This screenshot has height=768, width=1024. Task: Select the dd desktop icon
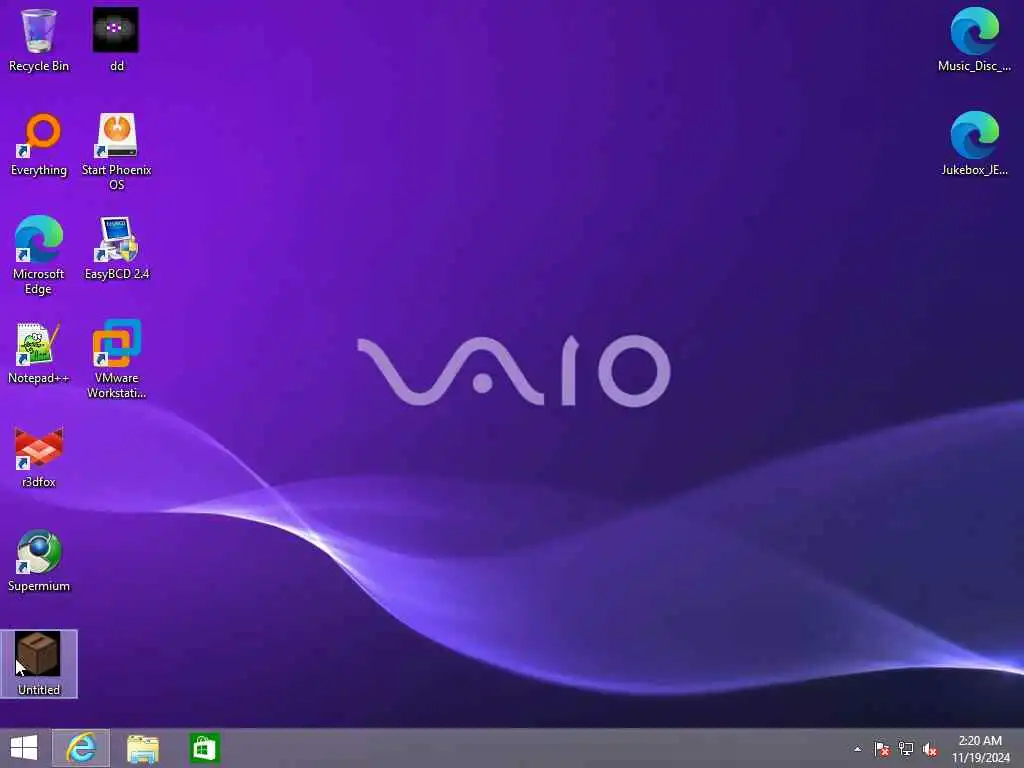(116, 40)
